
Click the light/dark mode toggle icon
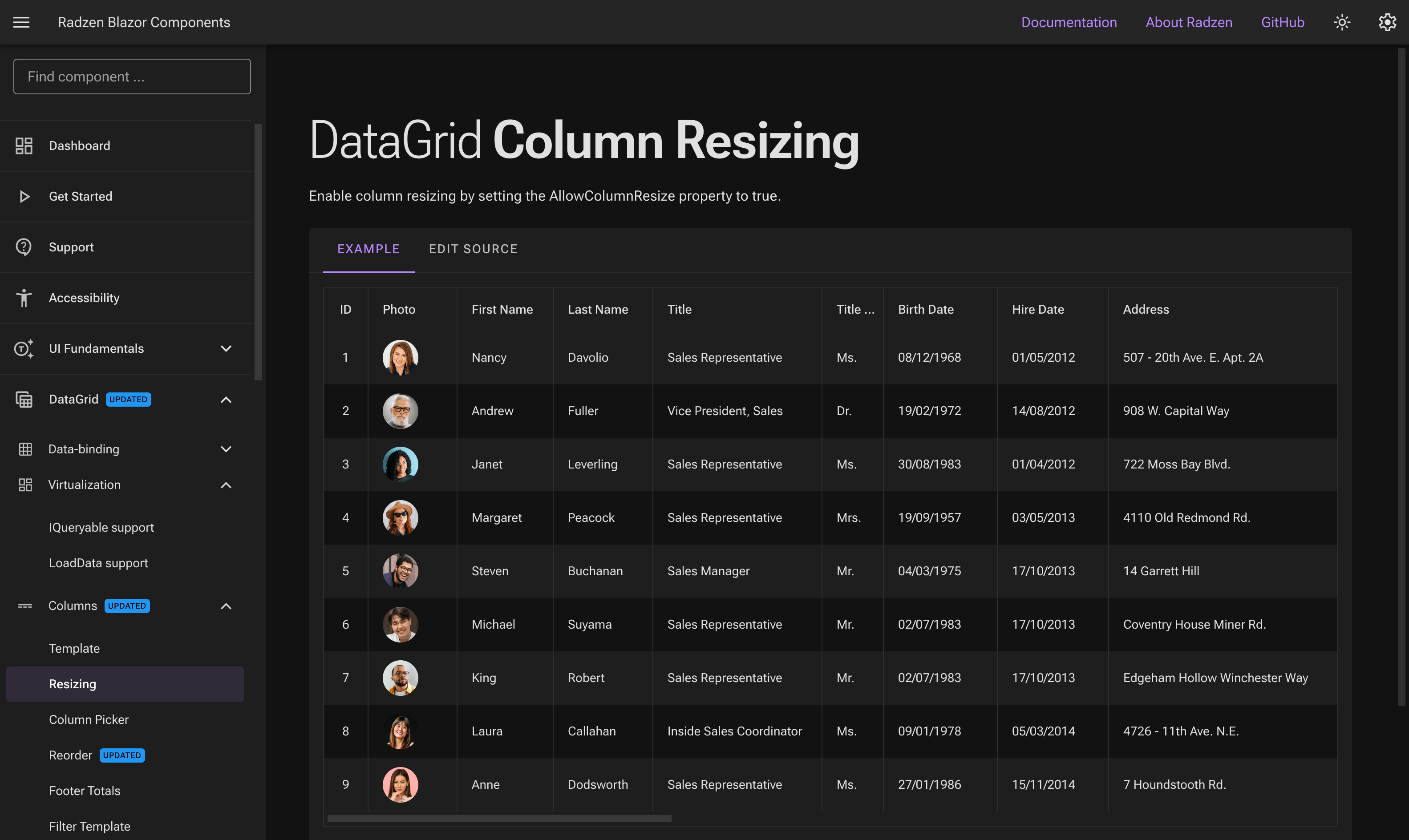click(x=1343, y=22)
